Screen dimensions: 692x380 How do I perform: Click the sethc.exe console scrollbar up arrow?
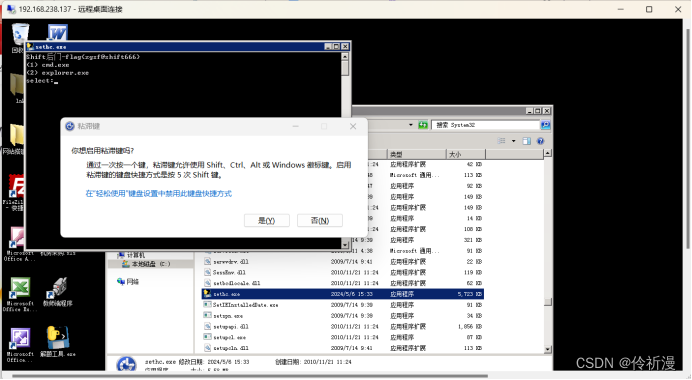(345, 56)
